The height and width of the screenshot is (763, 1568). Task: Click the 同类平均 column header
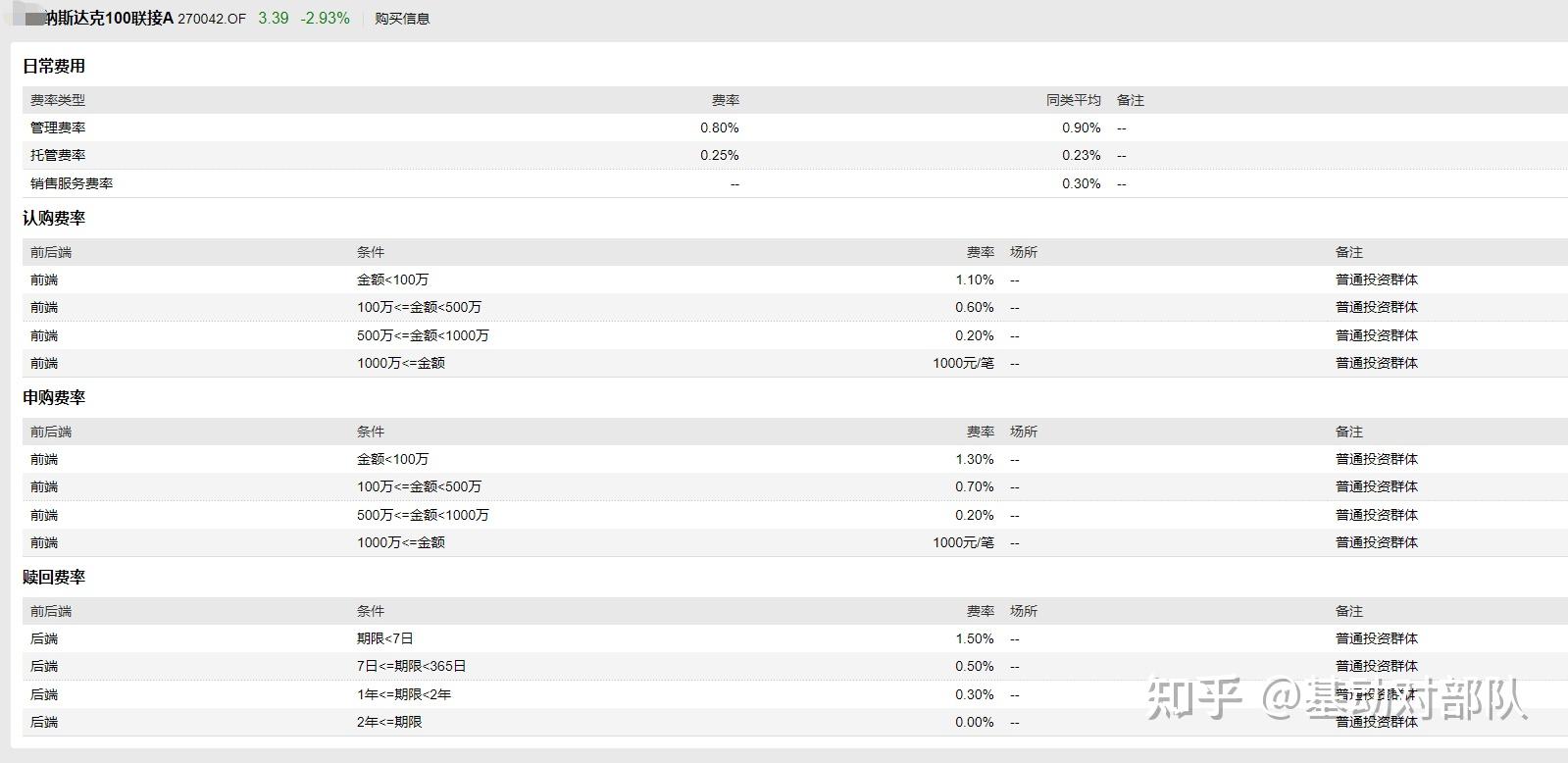coord(1073,100)
